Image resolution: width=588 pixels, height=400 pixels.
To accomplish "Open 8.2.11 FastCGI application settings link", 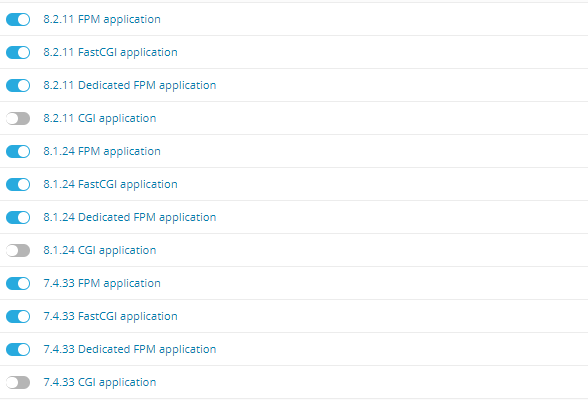I will [x=110, y=52].
